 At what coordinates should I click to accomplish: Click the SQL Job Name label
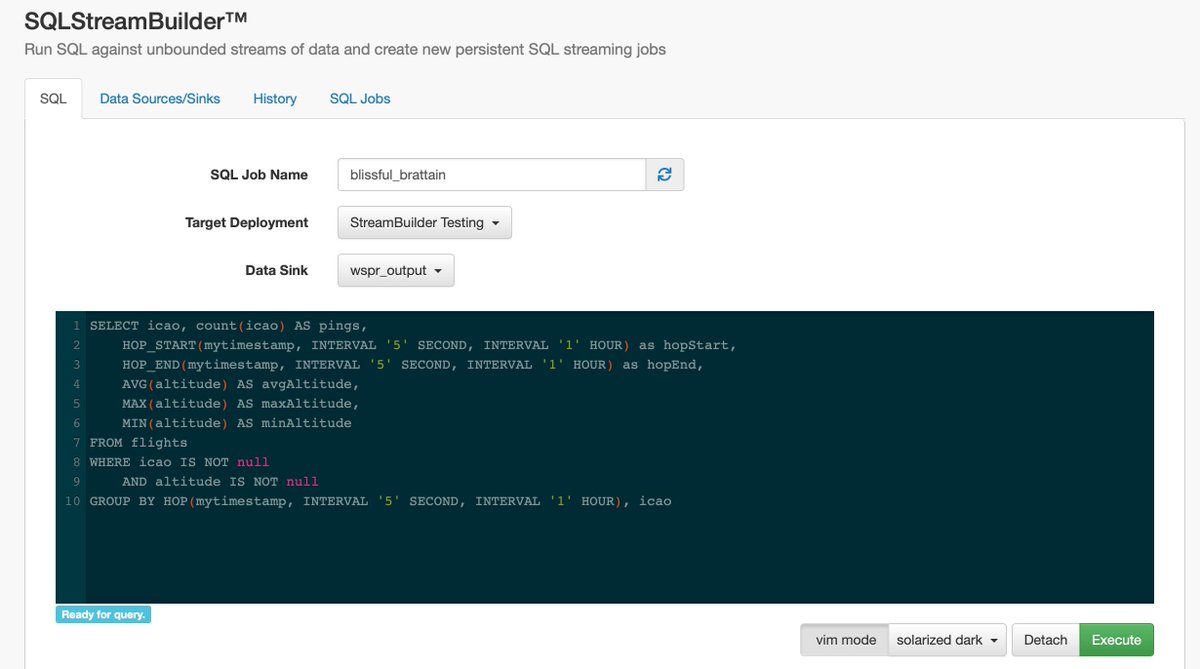point(259,174)
